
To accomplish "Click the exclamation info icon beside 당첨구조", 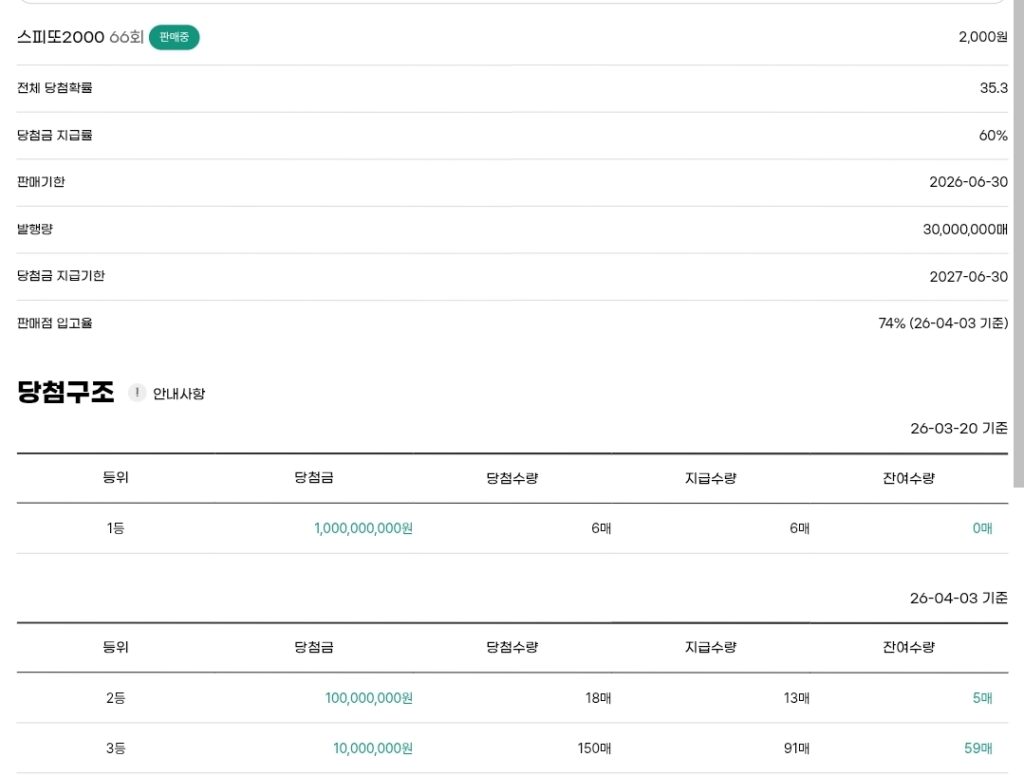I will click(x=137, y=393).
